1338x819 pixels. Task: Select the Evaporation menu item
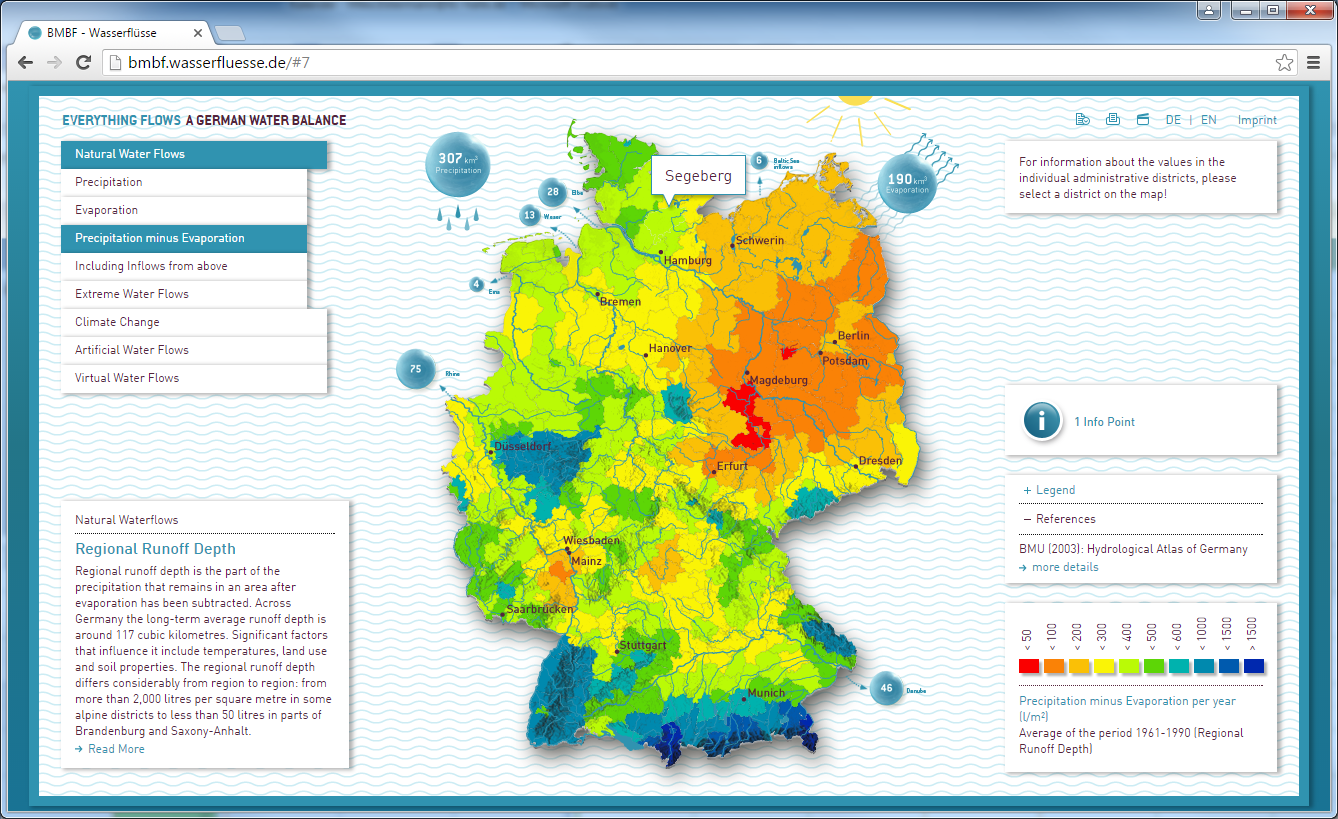click(184, 210)
